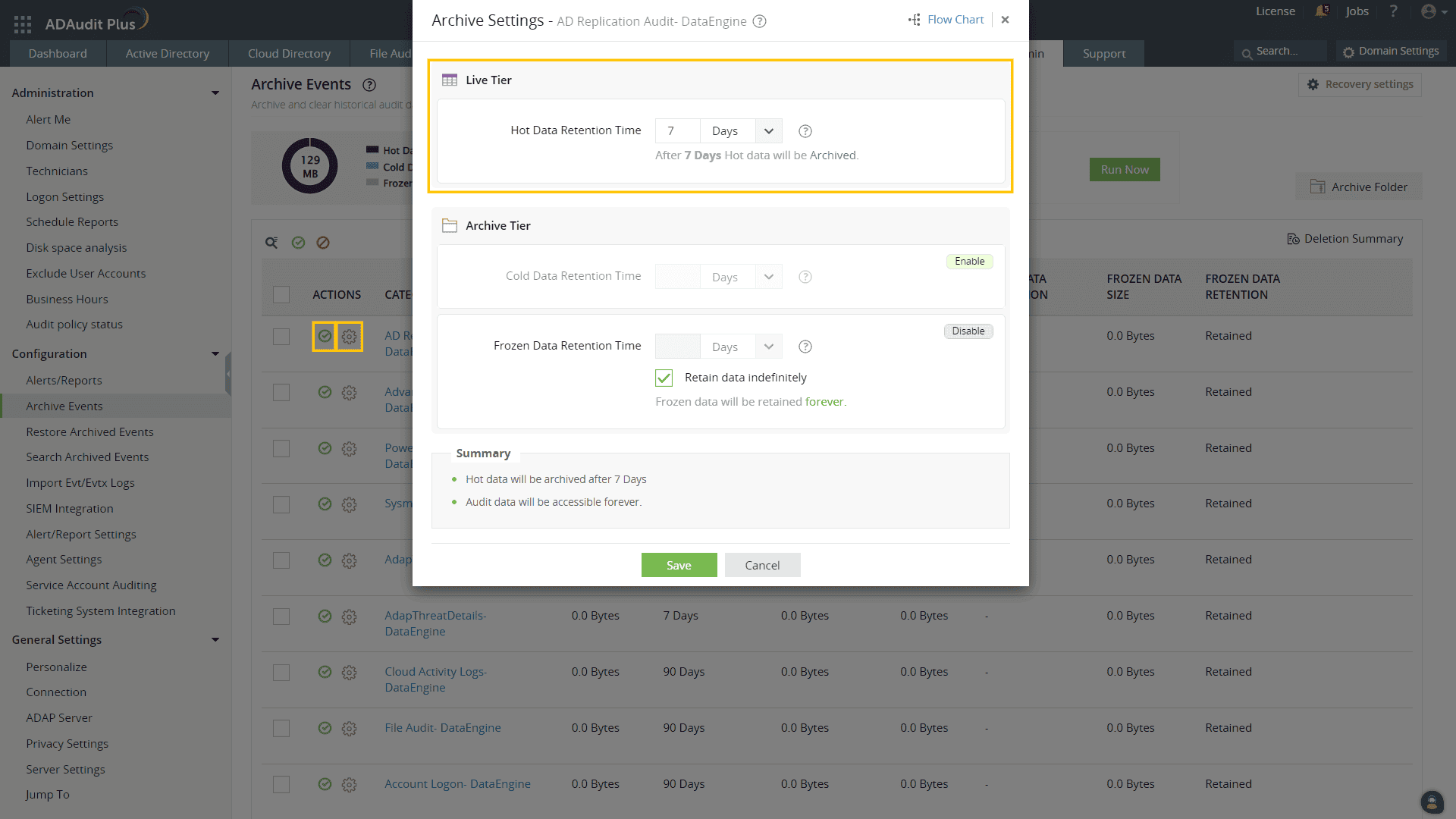Click the search icon above the table

tap(271, 243)
